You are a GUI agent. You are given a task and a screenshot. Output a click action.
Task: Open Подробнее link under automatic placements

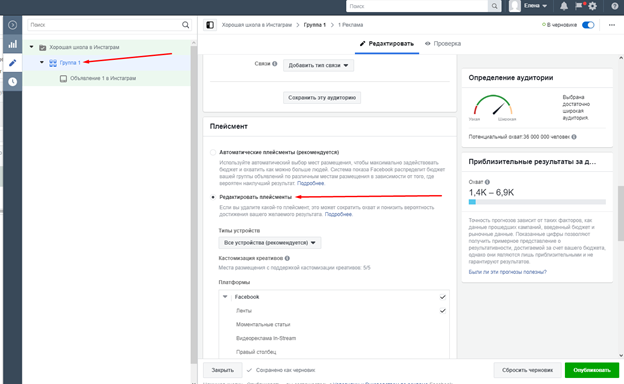pos(310,183)
